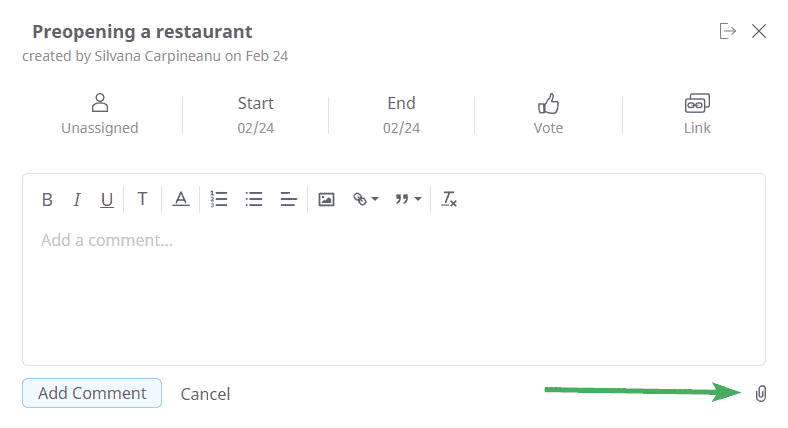Expand the link insert dropdown
788x428 pixels.
pos(365,199)
